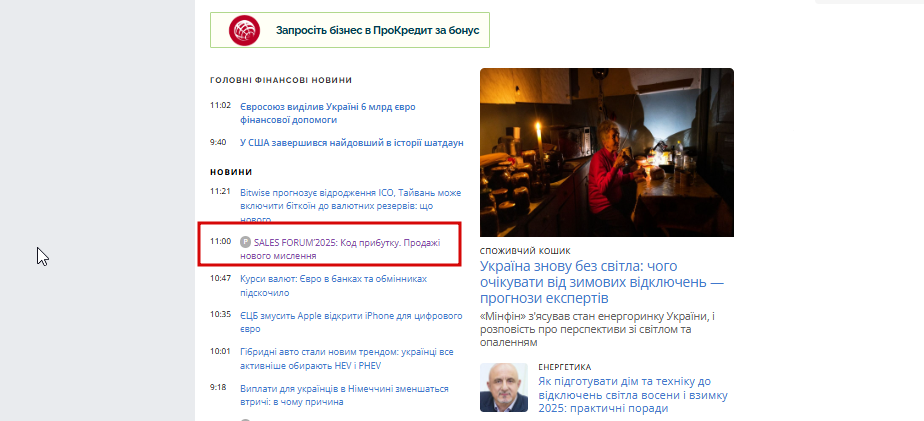
Task: Click the ProCredit globe logo icon
Action: pos(245,30)
